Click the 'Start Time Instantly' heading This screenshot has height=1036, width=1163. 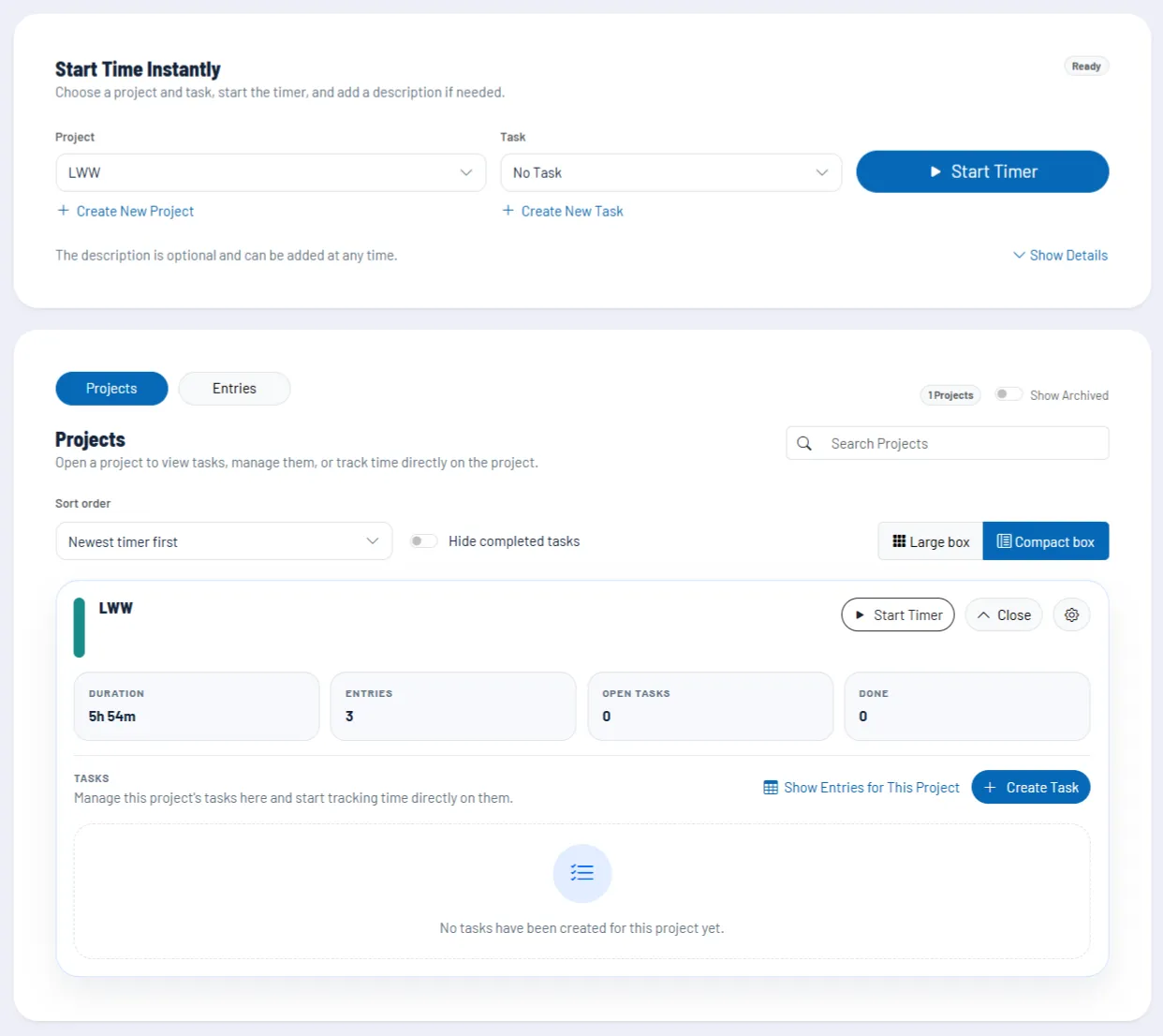[138, 69]
